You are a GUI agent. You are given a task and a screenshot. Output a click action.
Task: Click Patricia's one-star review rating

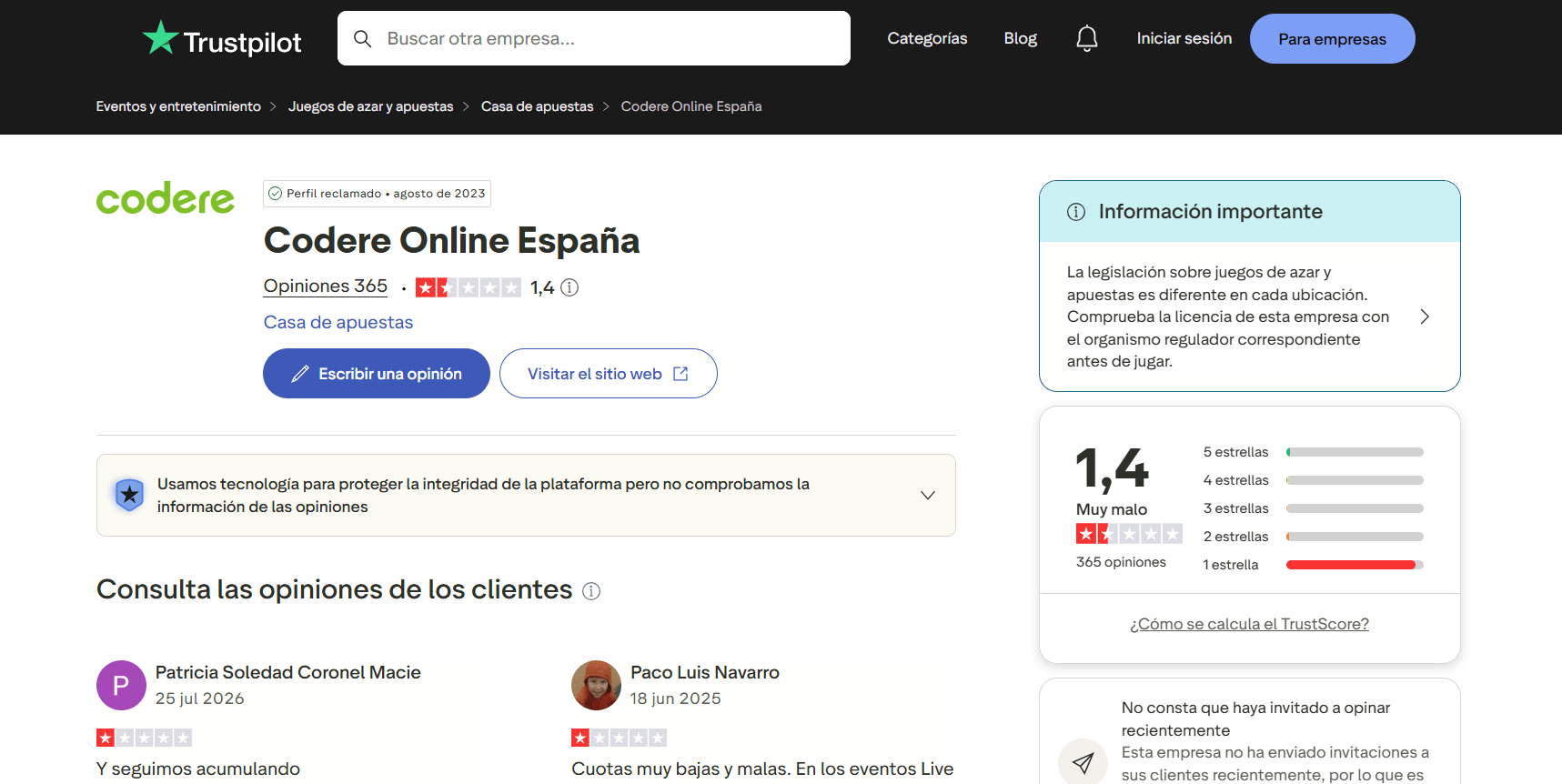click(144, 738)
